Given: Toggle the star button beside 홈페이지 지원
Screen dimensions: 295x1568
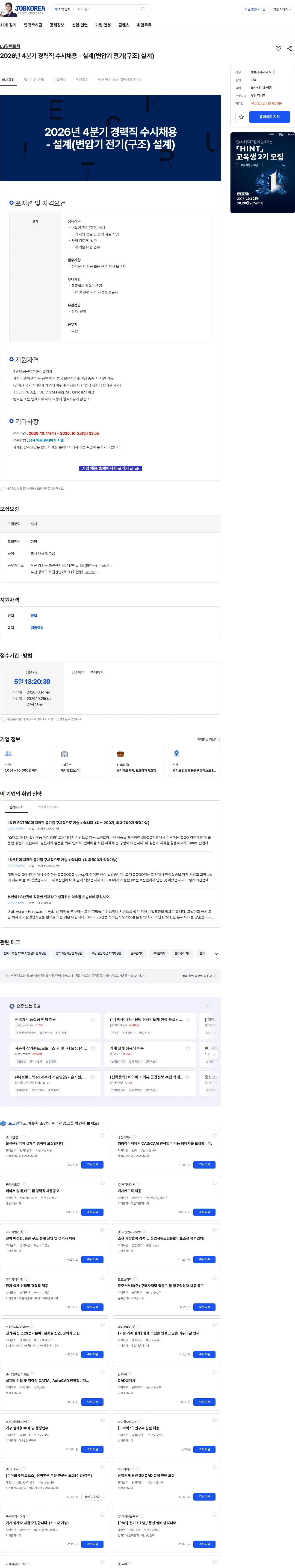Looking at the screenshot, I should coord(241,117).
